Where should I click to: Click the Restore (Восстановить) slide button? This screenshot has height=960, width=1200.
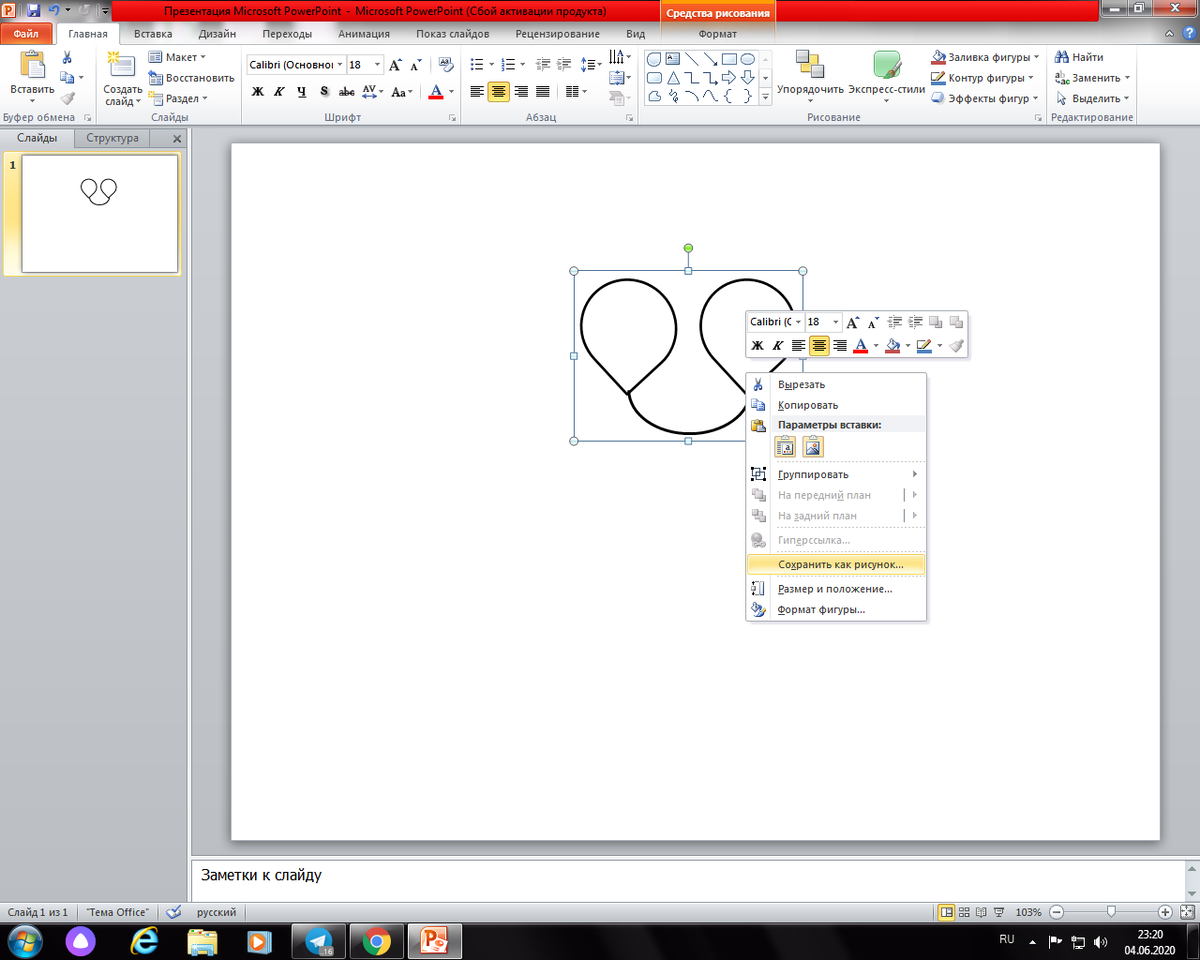(x=191, y=78)
